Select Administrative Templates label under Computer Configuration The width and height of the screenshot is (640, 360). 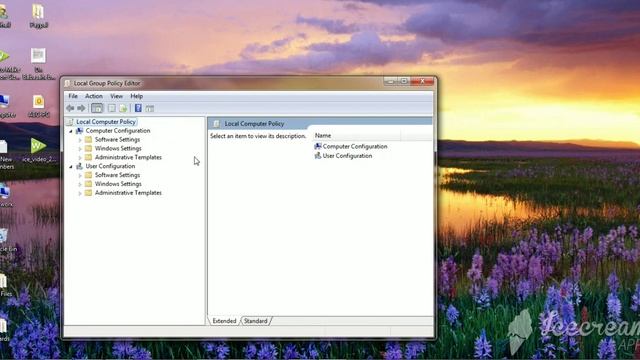pyautogui.click(x=128, y=157)
